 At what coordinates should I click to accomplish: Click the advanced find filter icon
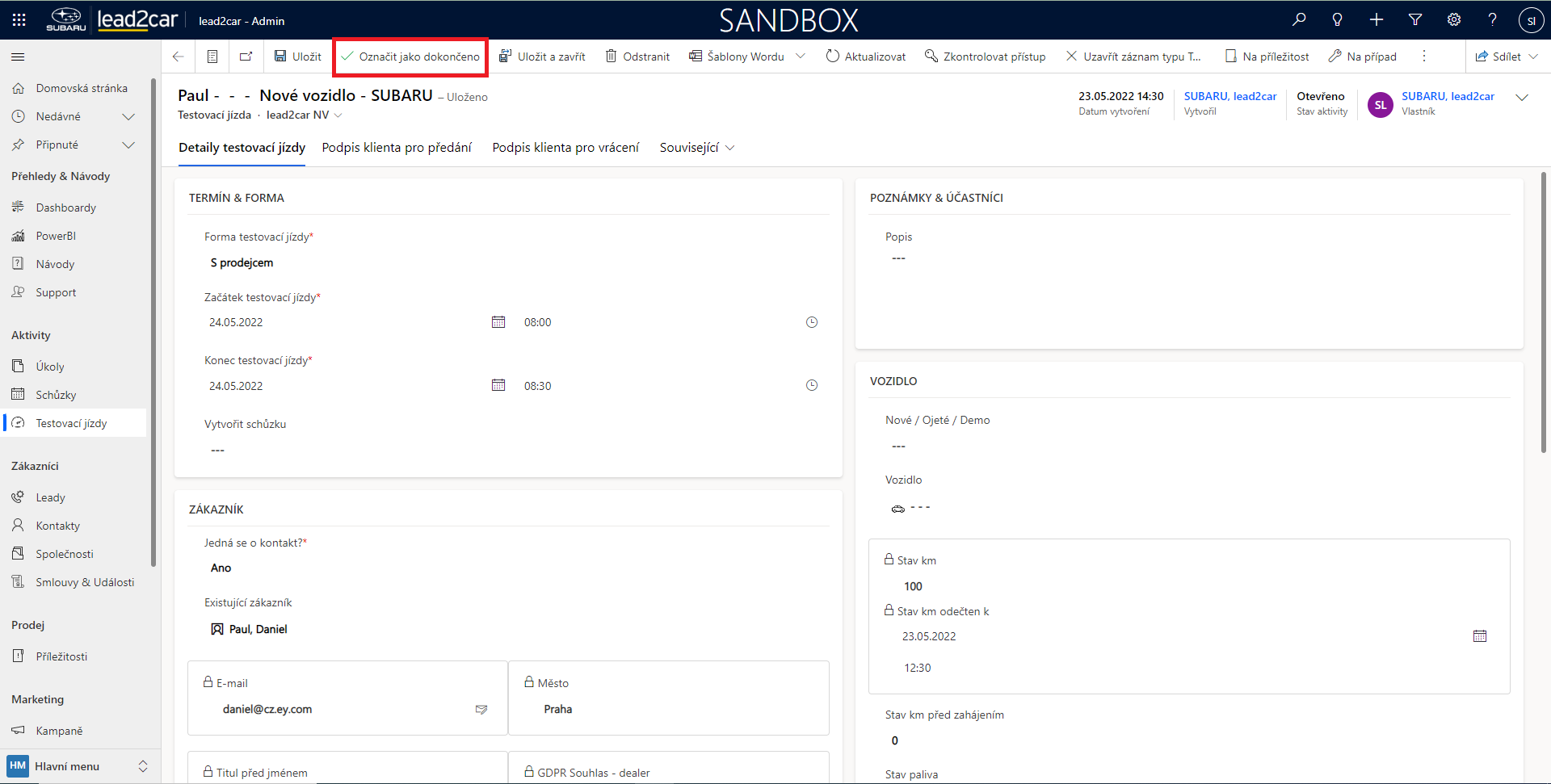(x=1415, y=20)
